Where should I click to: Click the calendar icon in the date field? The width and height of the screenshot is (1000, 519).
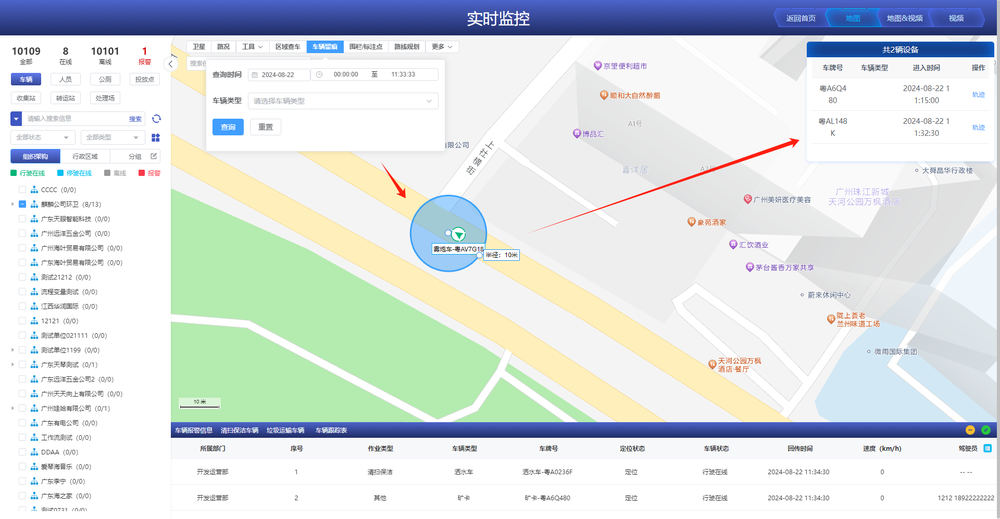pyautogui.click(x=254, y=75)
